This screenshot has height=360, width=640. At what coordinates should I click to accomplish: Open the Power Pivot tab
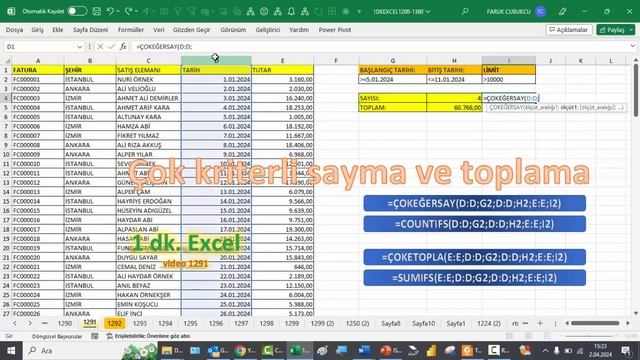335,30
